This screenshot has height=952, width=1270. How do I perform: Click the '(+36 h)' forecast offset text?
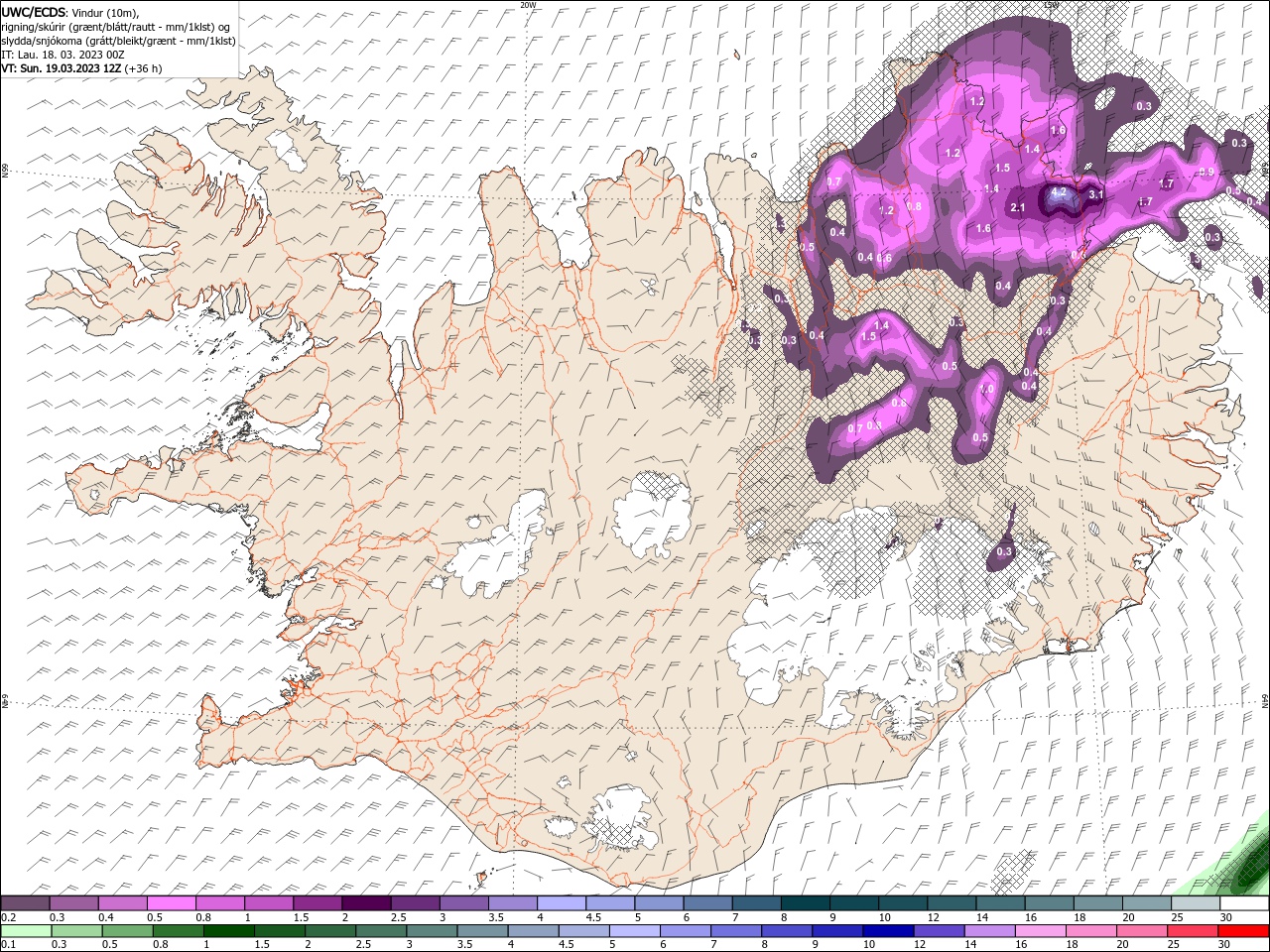(x=144, y=68)
